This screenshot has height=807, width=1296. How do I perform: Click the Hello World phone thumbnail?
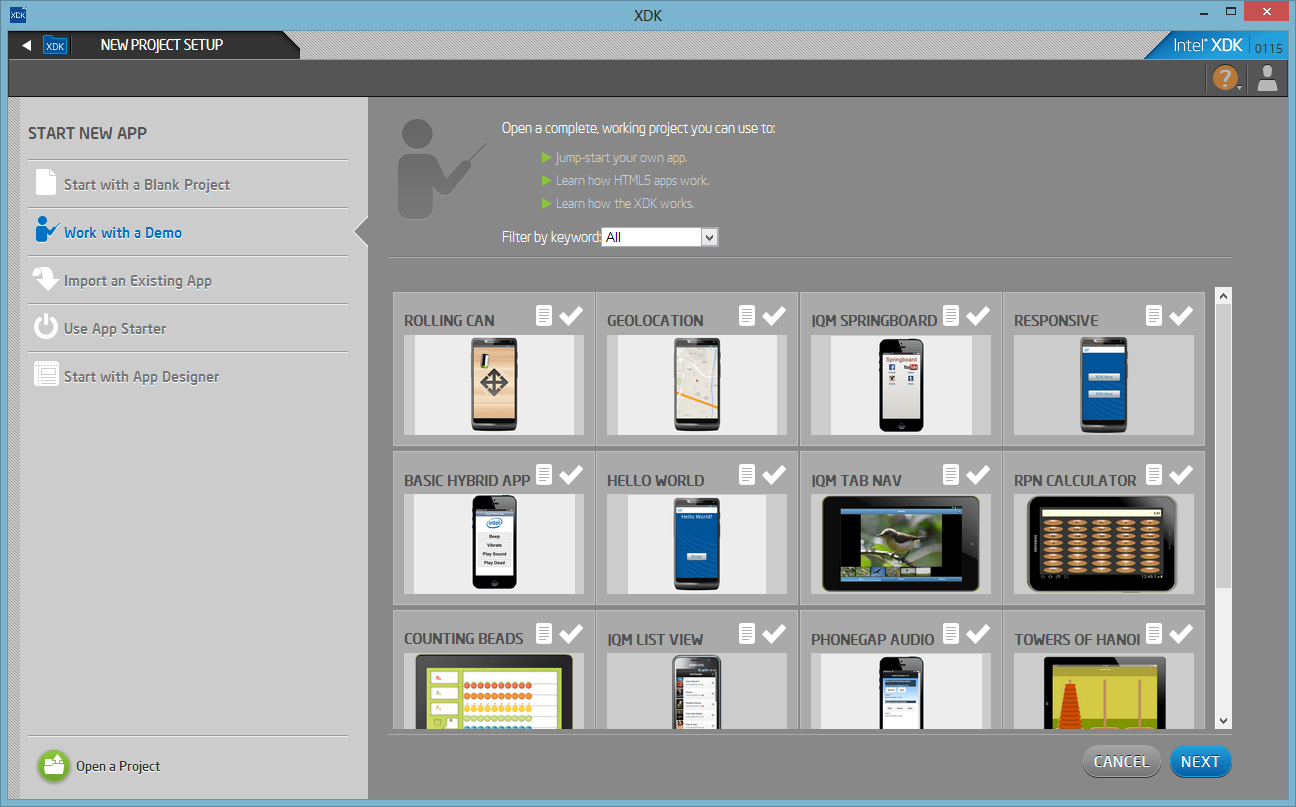coord(697,543)
